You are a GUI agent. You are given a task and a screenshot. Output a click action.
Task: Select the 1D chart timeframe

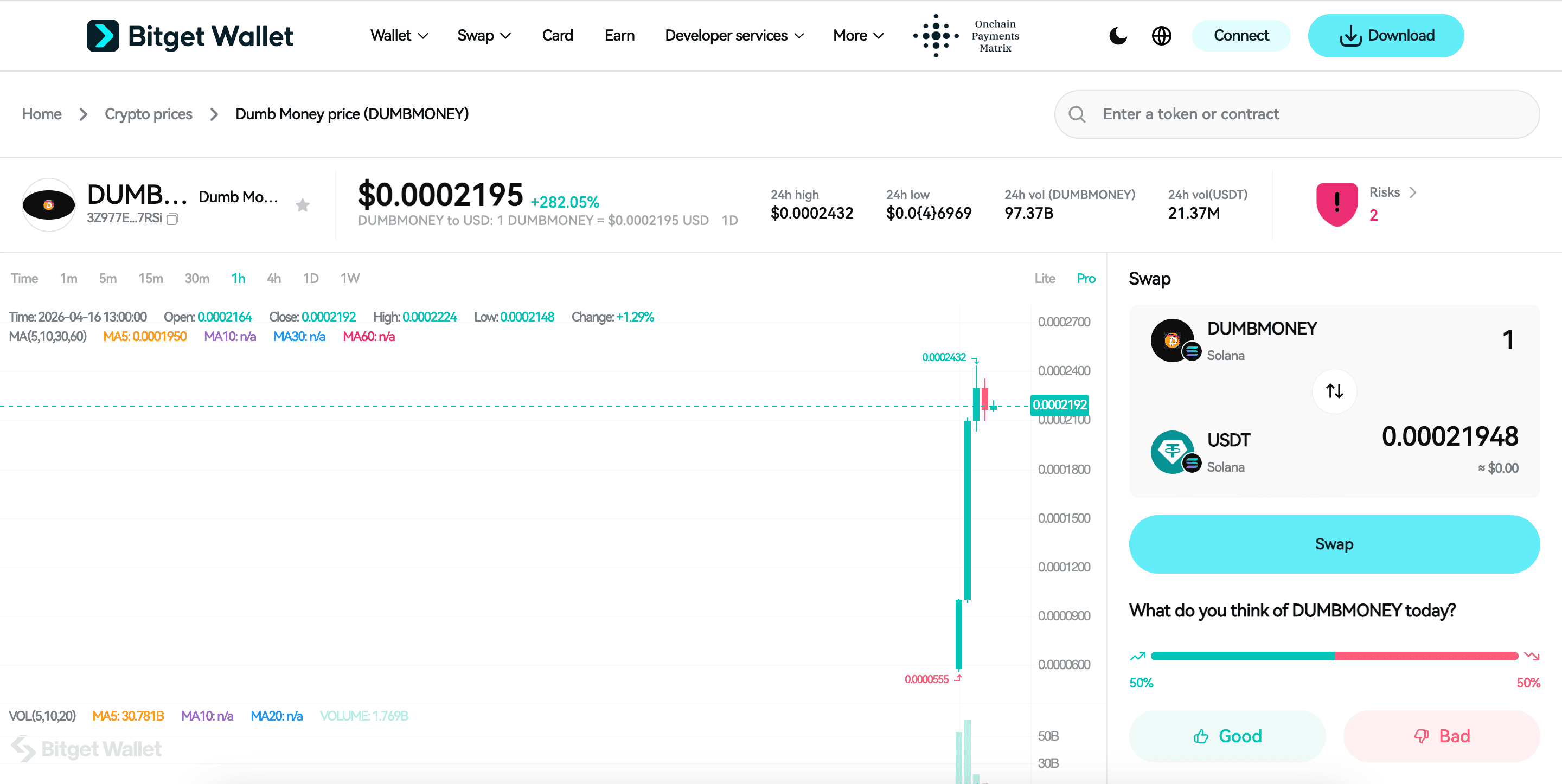pyautogui.click(x=310, y=278)
